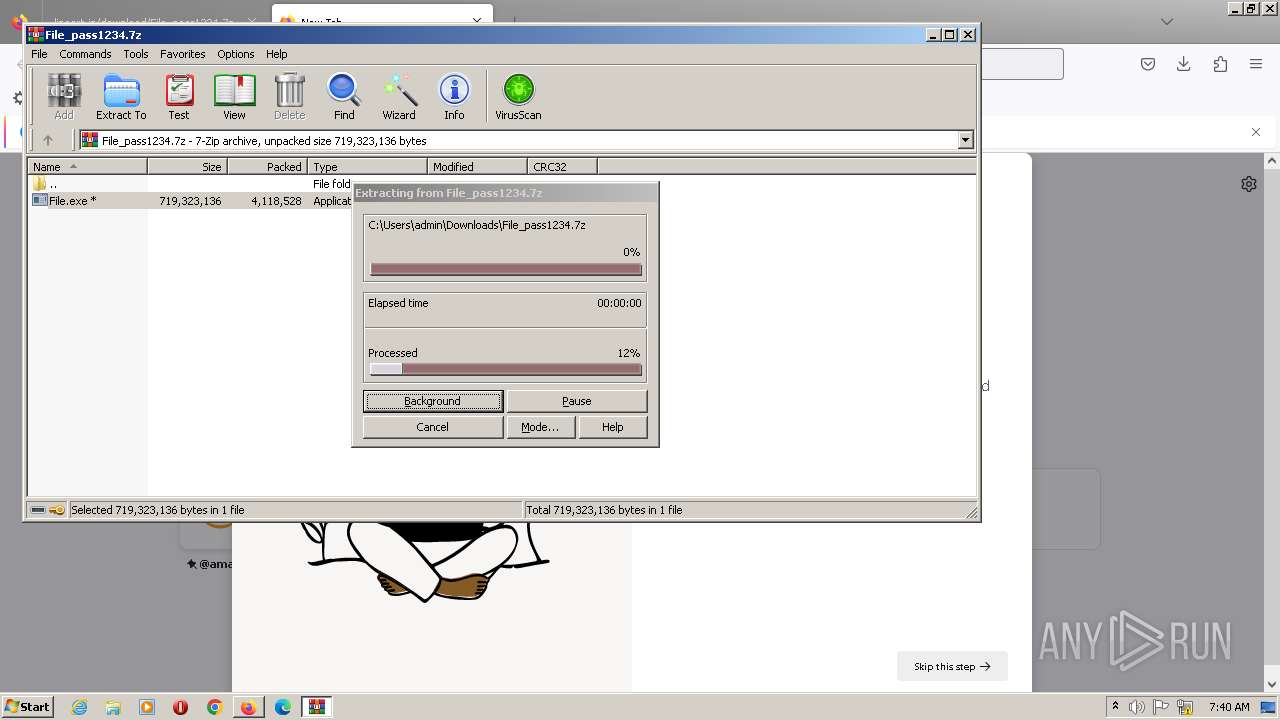
Task: Open the Help menu
Action: click(276, 54)
